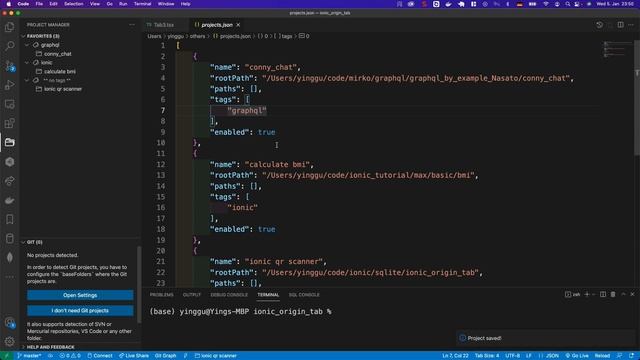This screenshot has width=640, height=360.
Task: Maximize the panel size with chevron up
Action: point(623,294)
